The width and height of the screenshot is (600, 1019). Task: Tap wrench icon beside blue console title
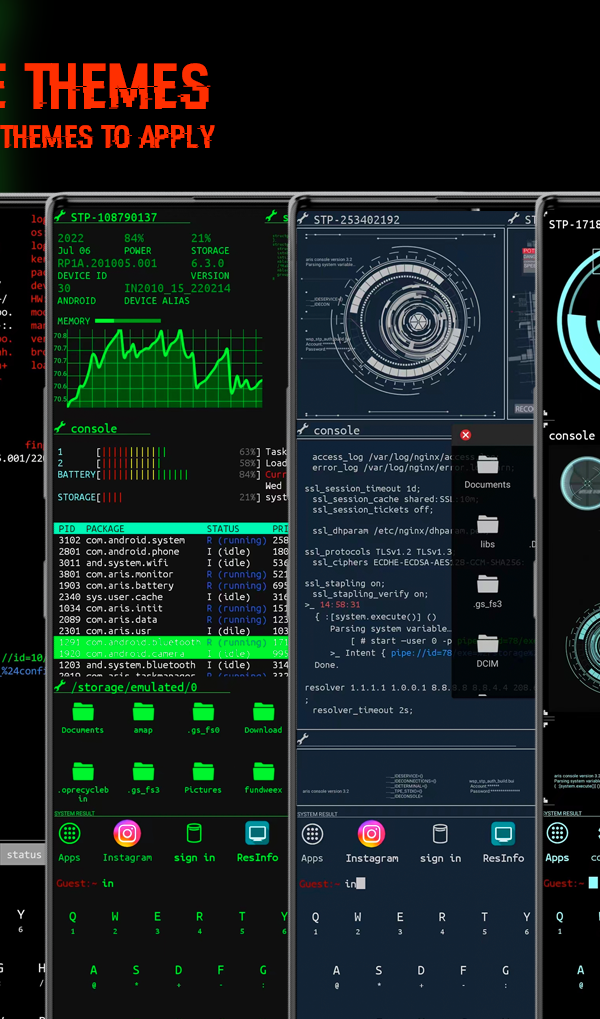click(304, 430)
